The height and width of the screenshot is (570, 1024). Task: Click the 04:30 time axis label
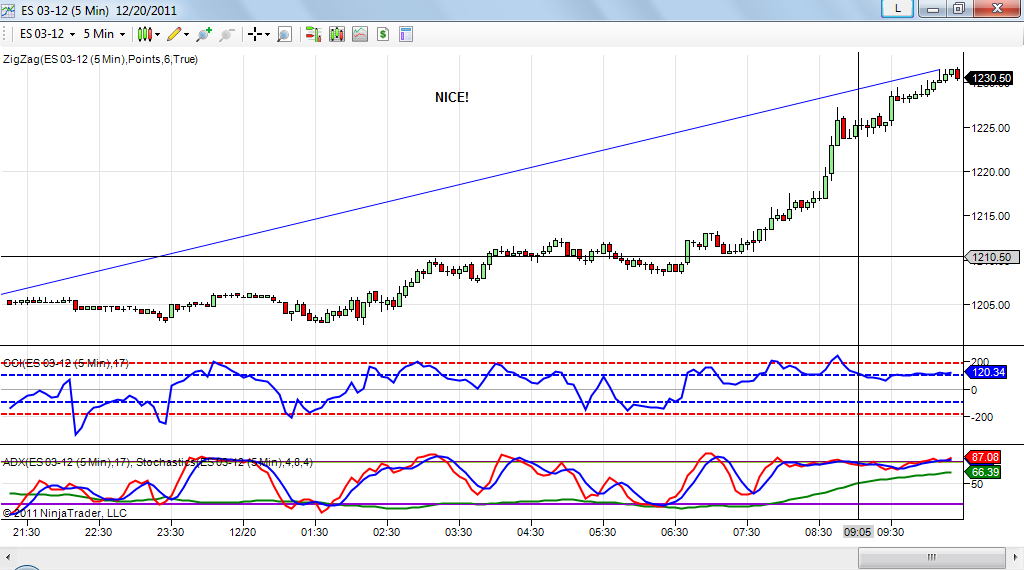click(x=530, y=532)
